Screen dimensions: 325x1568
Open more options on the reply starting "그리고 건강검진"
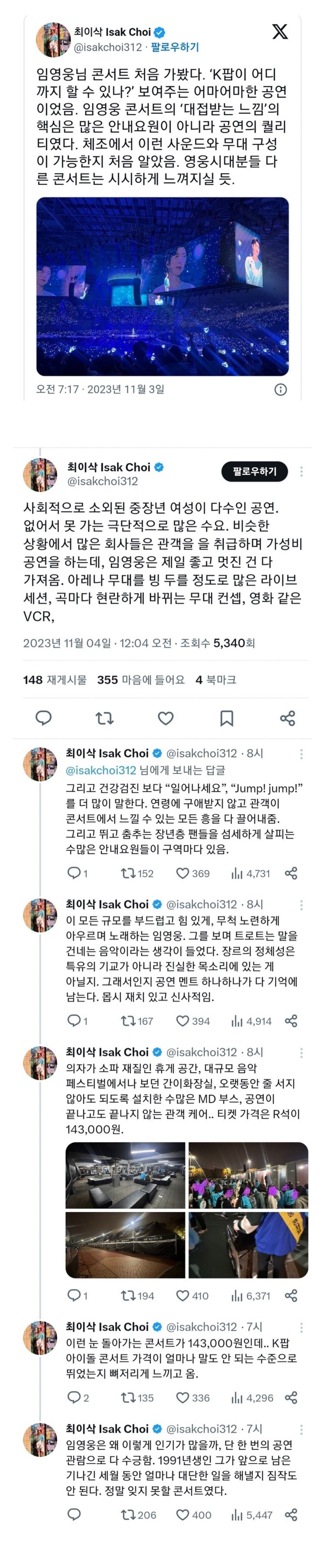(301, 754)
